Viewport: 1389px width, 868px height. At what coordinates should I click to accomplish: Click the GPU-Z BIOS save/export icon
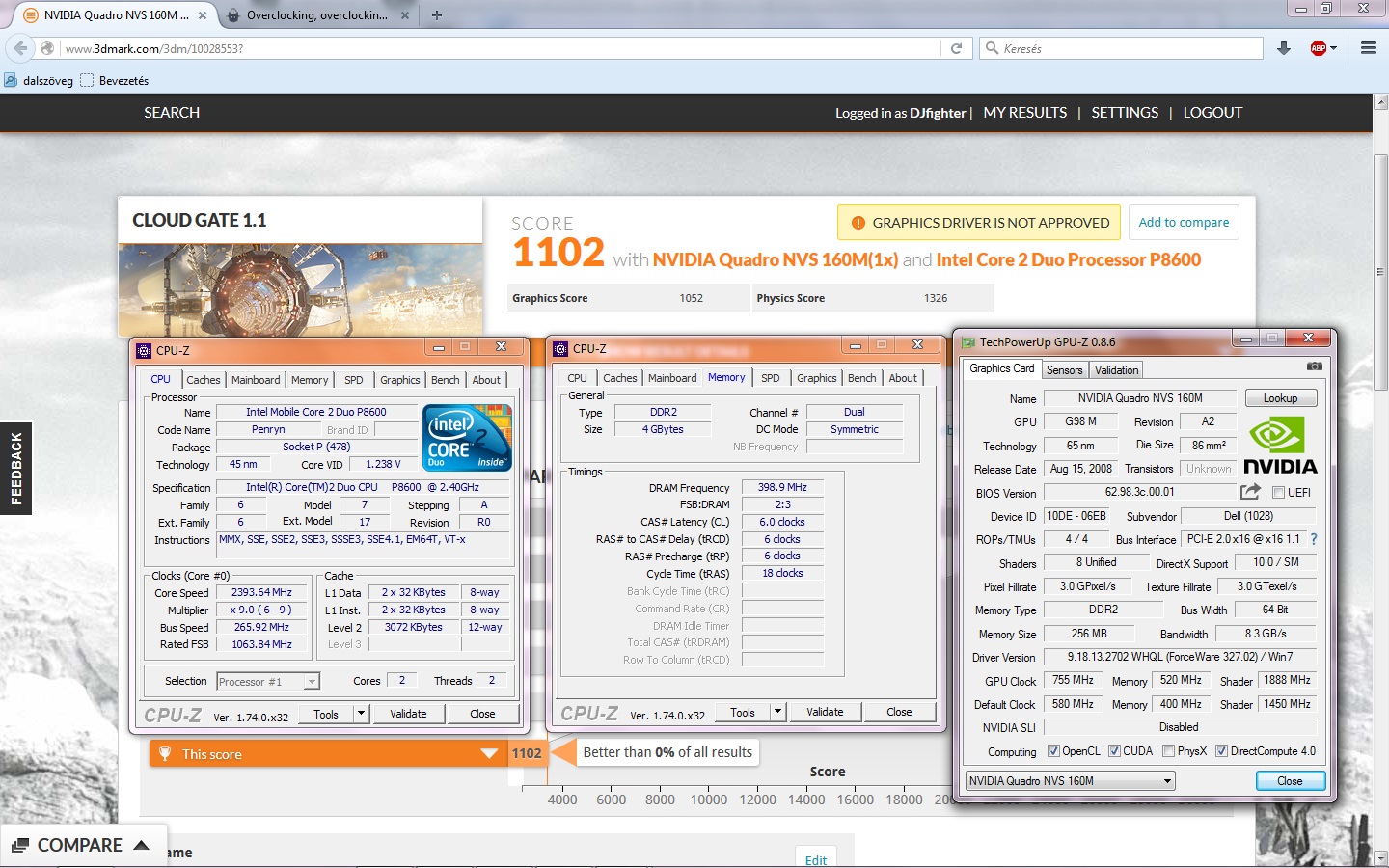(1250, 492)
